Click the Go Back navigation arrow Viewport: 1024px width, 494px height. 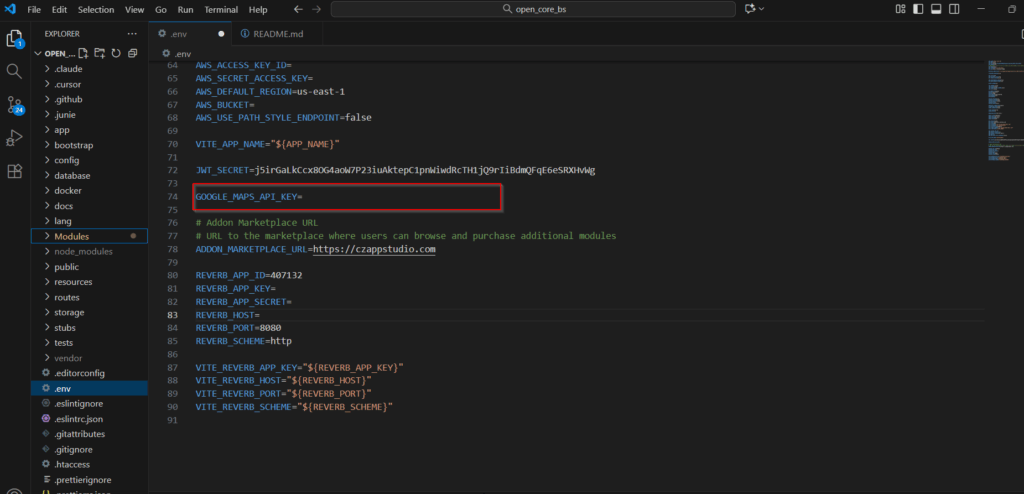(297, 10)
